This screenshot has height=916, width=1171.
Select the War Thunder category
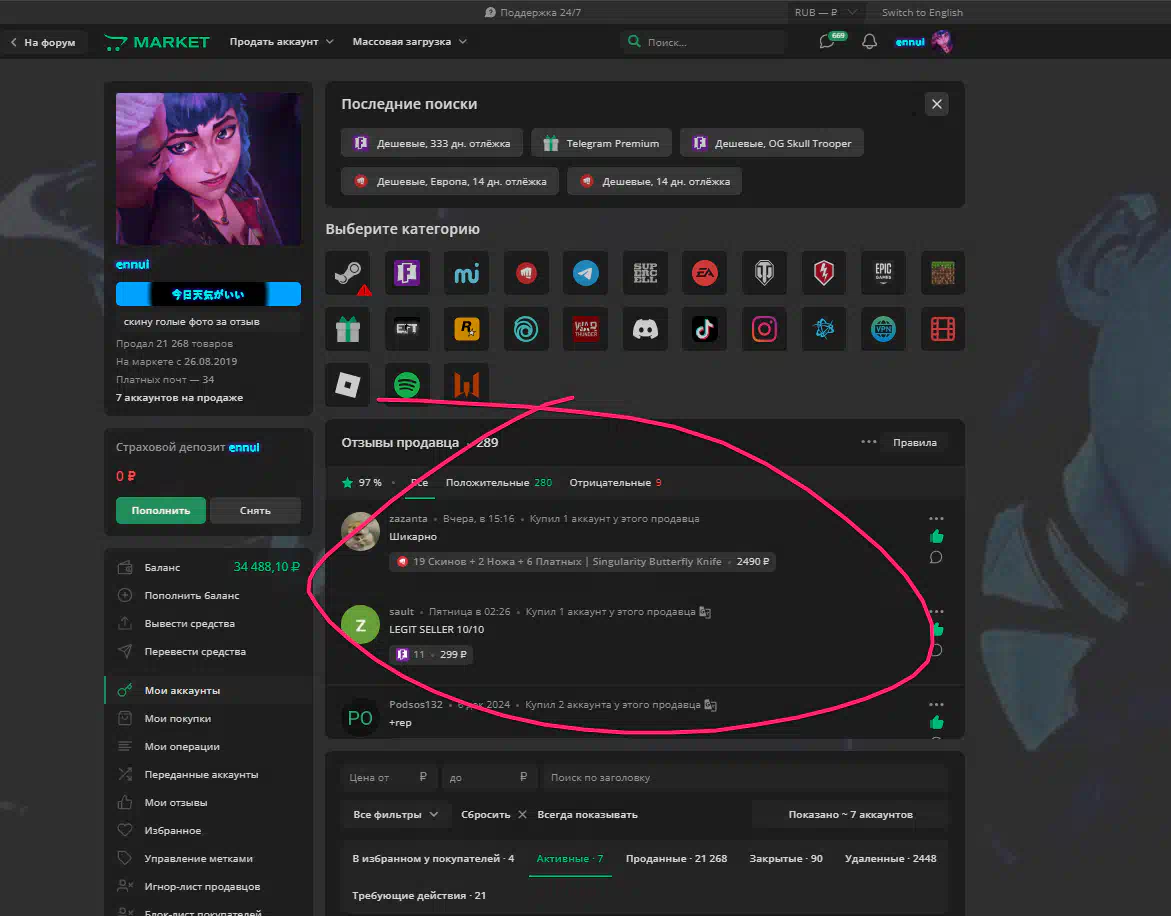pyautogui.click(x=586, y=329)
